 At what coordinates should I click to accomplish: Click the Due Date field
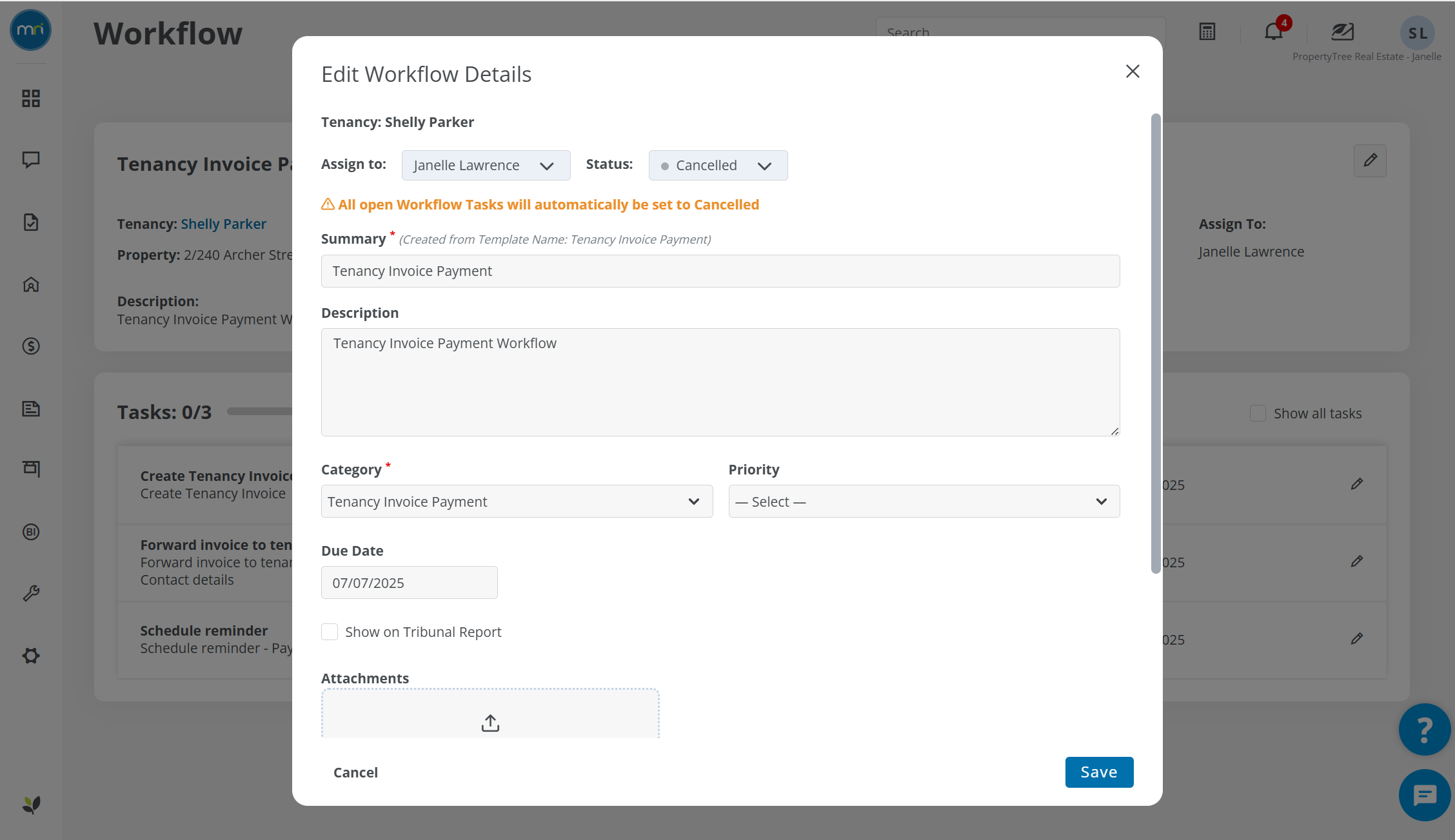coord(410,583)
